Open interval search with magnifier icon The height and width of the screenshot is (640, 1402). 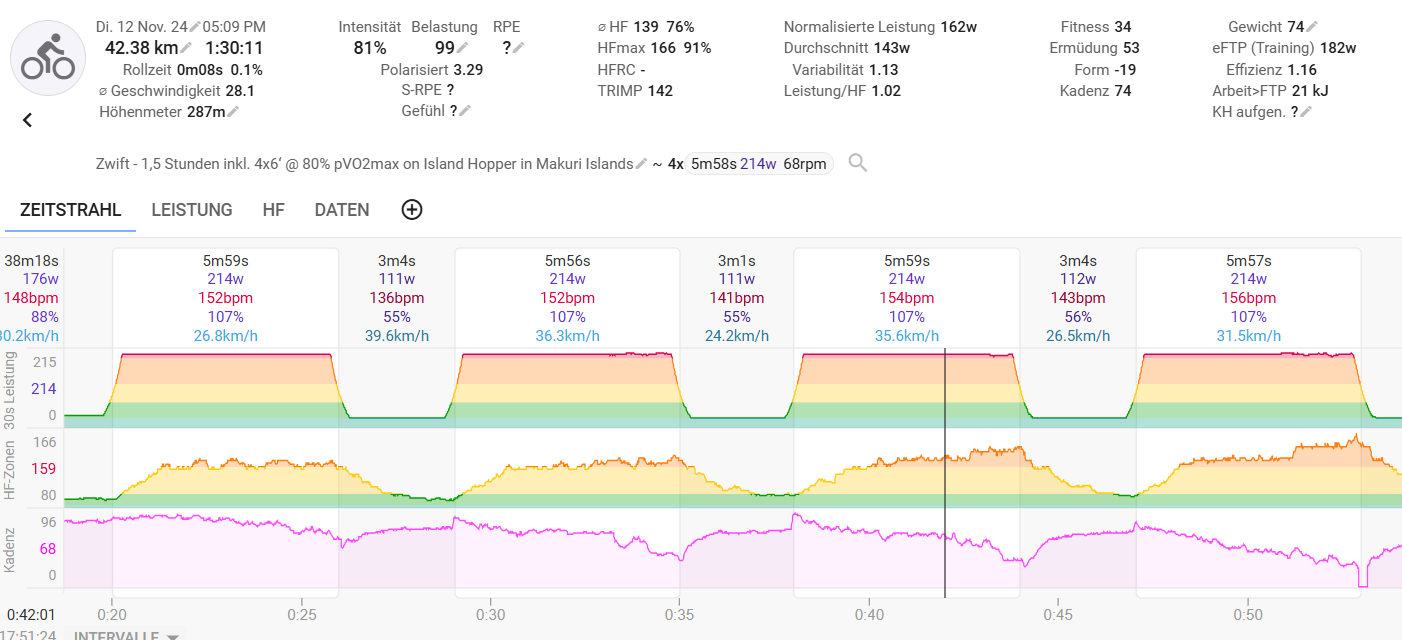pos(857,163)
